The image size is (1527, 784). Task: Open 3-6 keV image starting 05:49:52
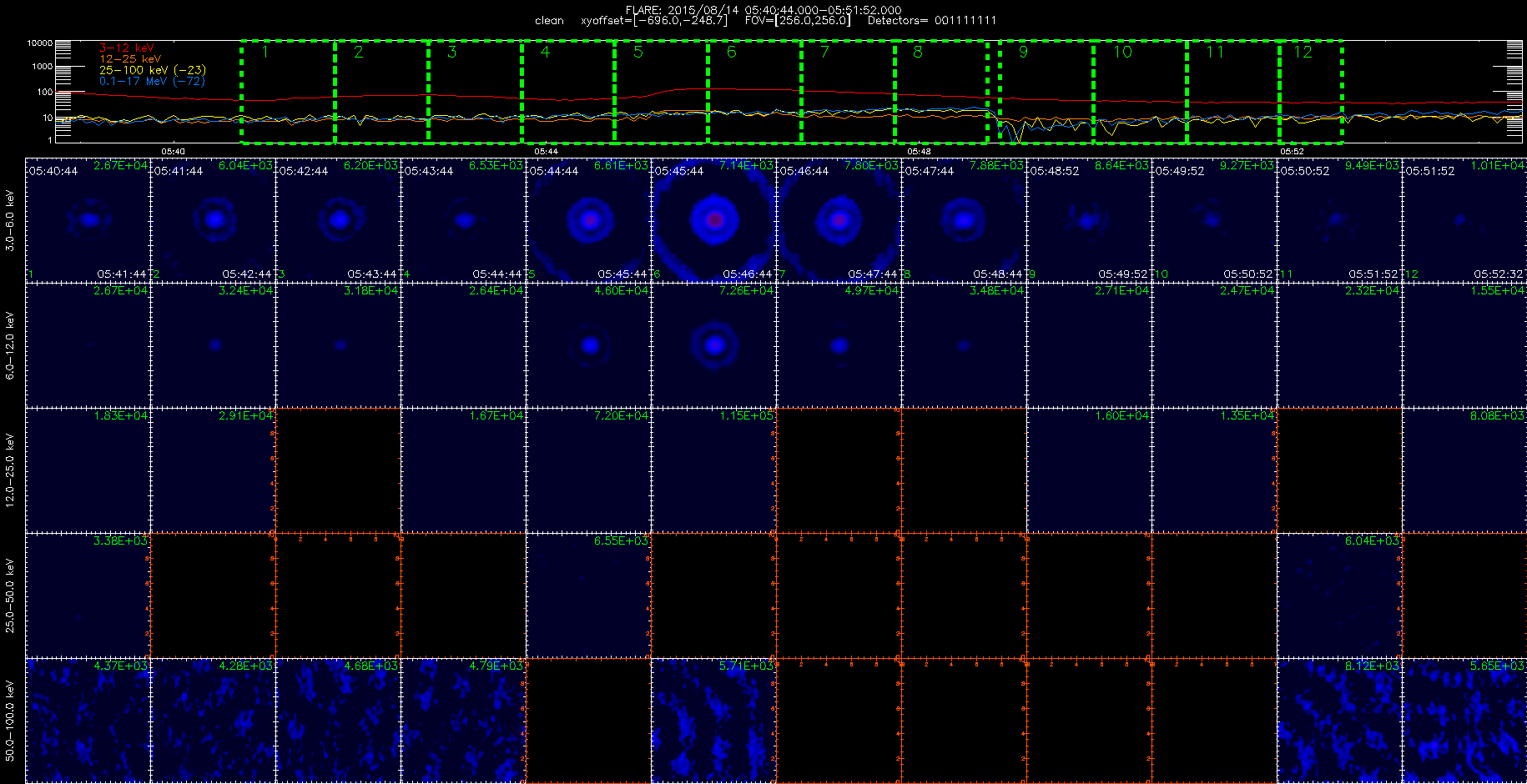[x=1214, y=220]
